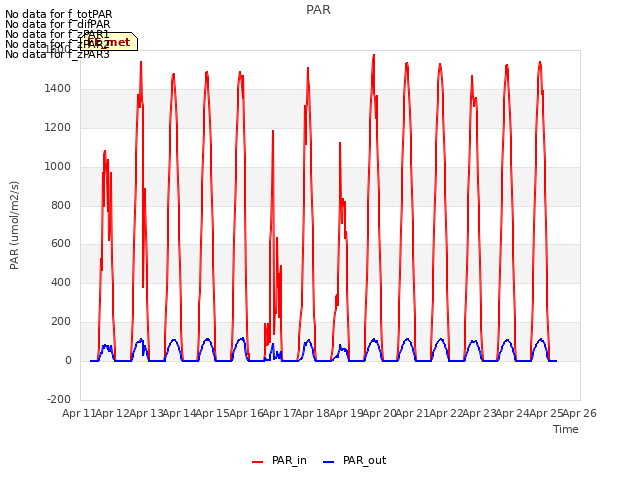The height and width of the screenshot is (480, 640).
Task: Click the Apr 14 x-axis tick label
Action: pyautogui.click(x=179, y=413)
